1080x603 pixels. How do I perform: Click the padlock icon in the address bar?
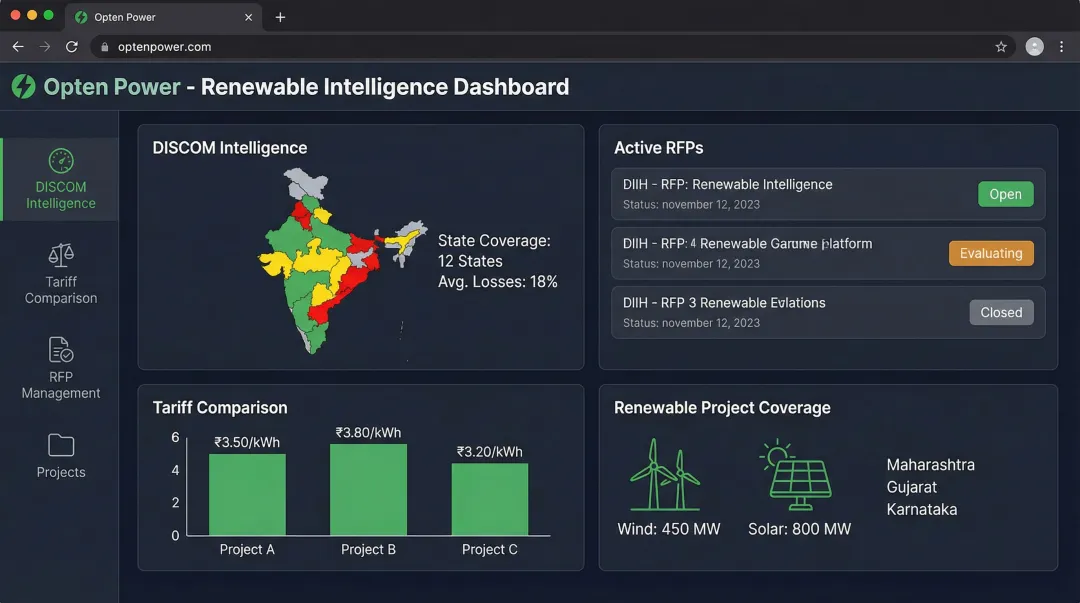click(x=106, y=46)
